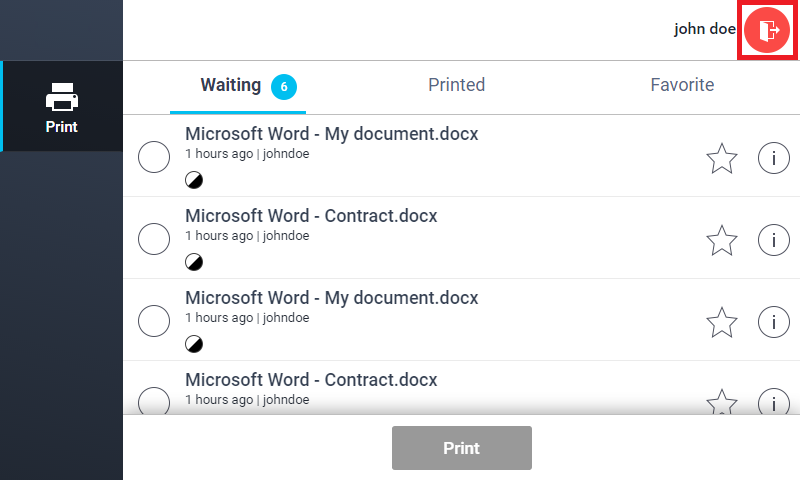Switch to the Printed tab

pos(456,86)
